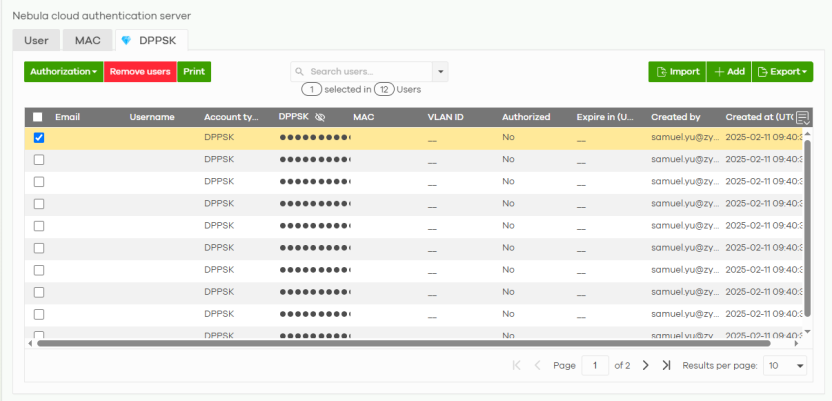Screen dimensions: 832x401
Task: Check the fifth row user checkbox
Action: (x=39, y=226)
